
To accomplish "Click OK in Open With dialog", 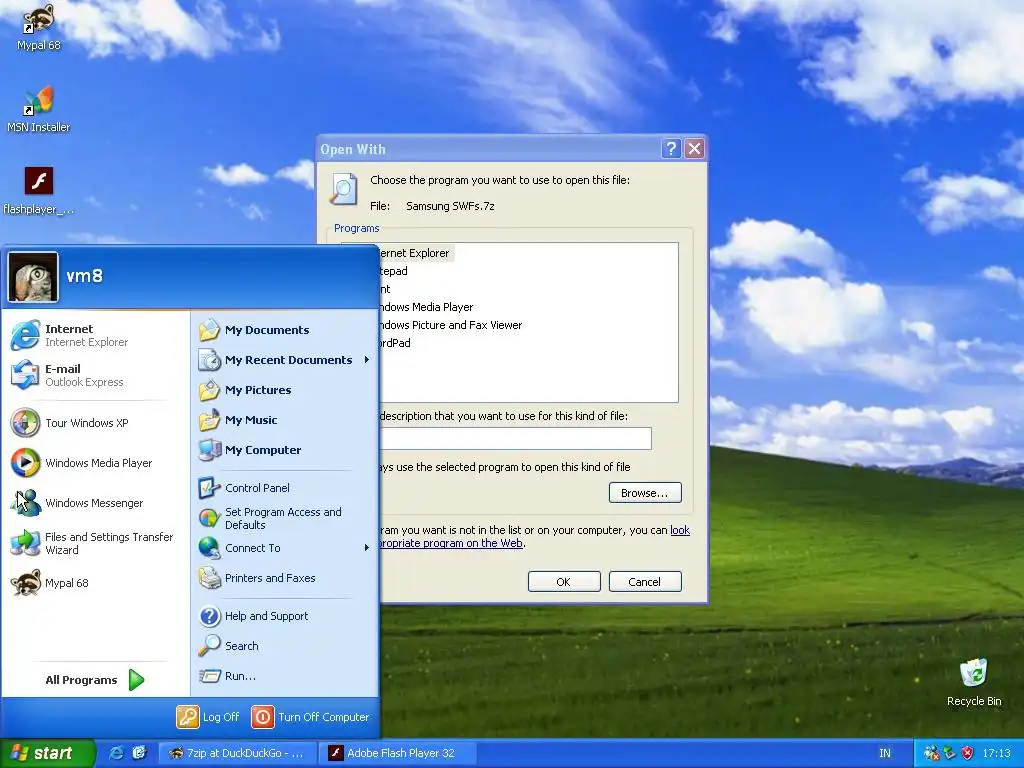I will 564,582.
